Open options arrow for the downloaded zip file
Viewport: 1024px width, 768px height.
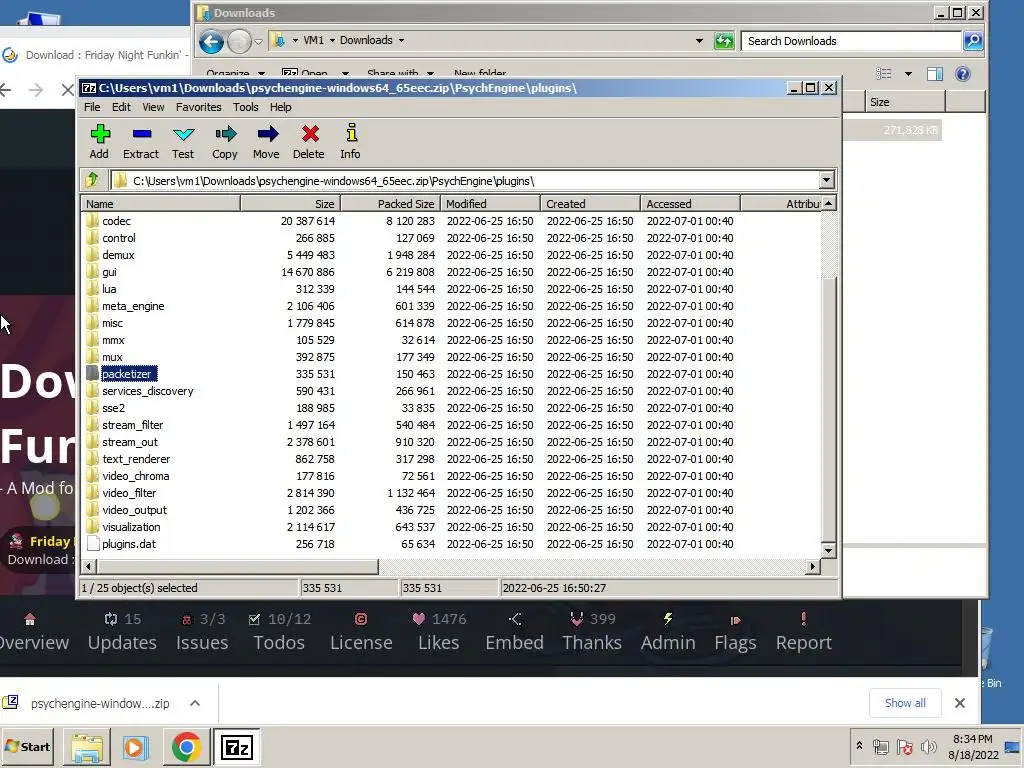[x=195, y=703]
